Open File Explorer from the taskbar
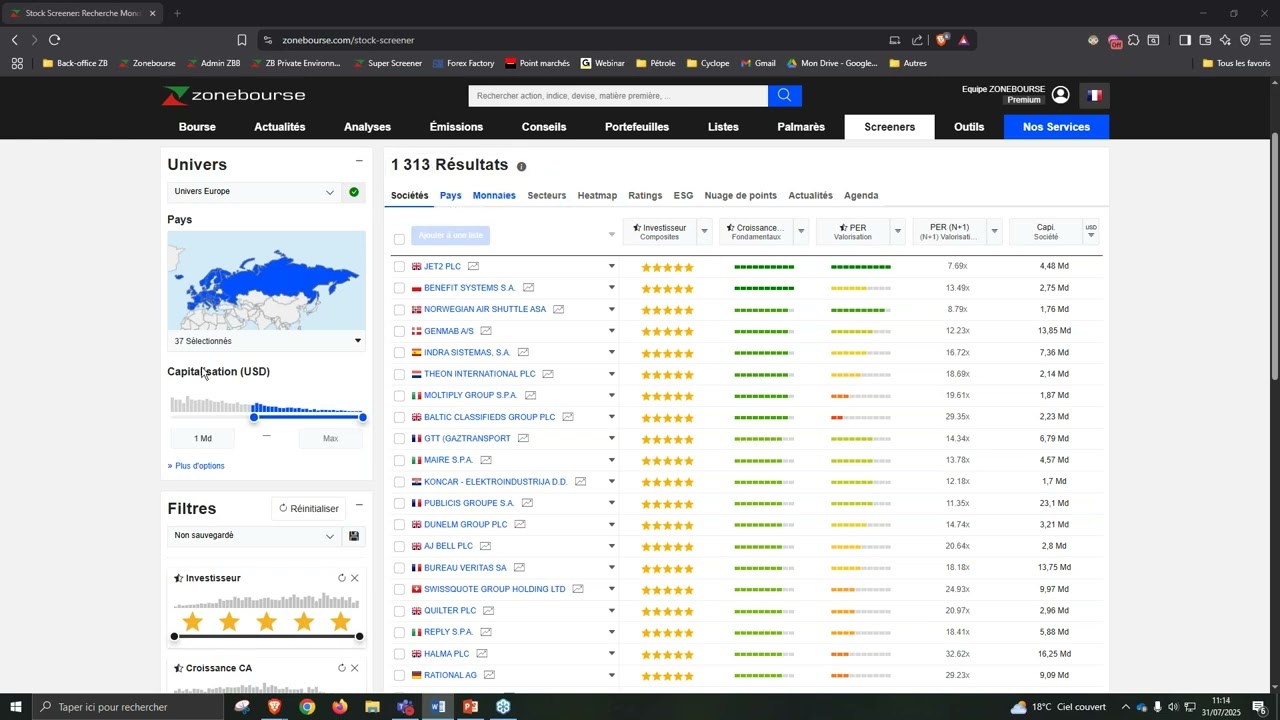Image resolution: width=1280 pixels, height=720 pixels. pyautogui.click(x=372, y=707)
